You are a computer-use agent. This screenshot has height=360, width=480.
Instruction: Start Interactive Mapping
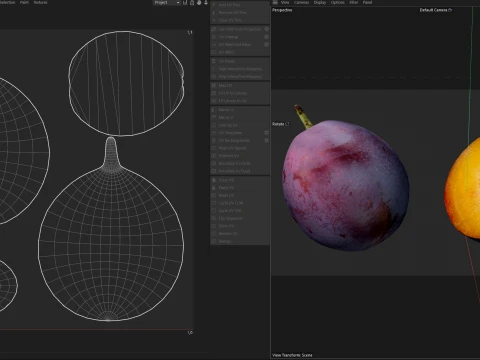(x=240, y=69)
